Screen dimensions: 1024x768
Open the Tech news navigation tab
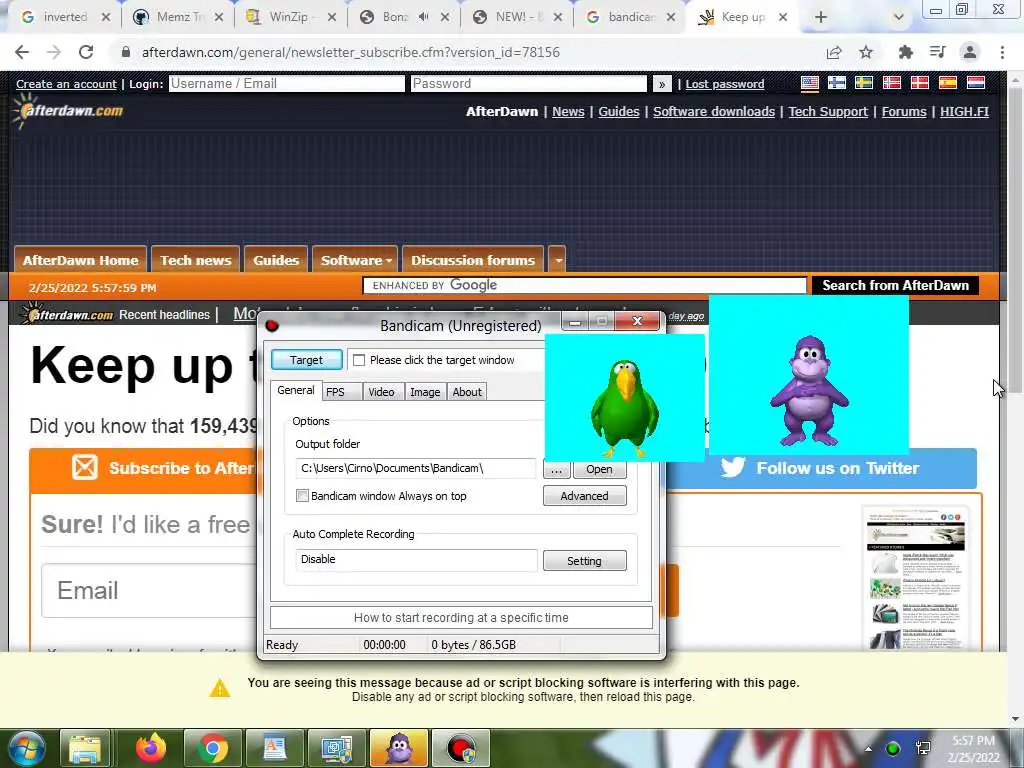point(195,260)
